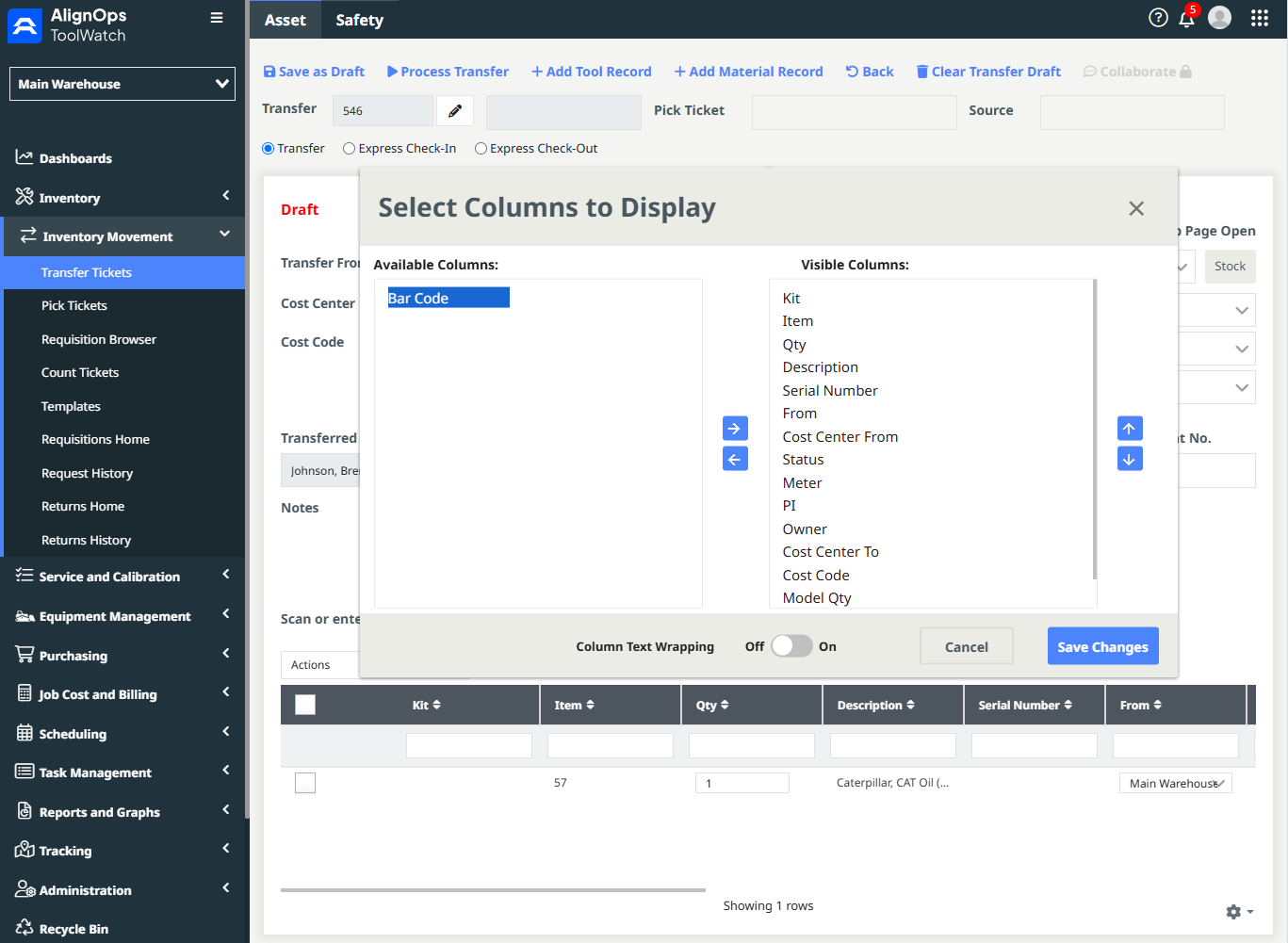Open notifications bell icon
The image size is (1288, 943).
click(x=1187, y=18)
